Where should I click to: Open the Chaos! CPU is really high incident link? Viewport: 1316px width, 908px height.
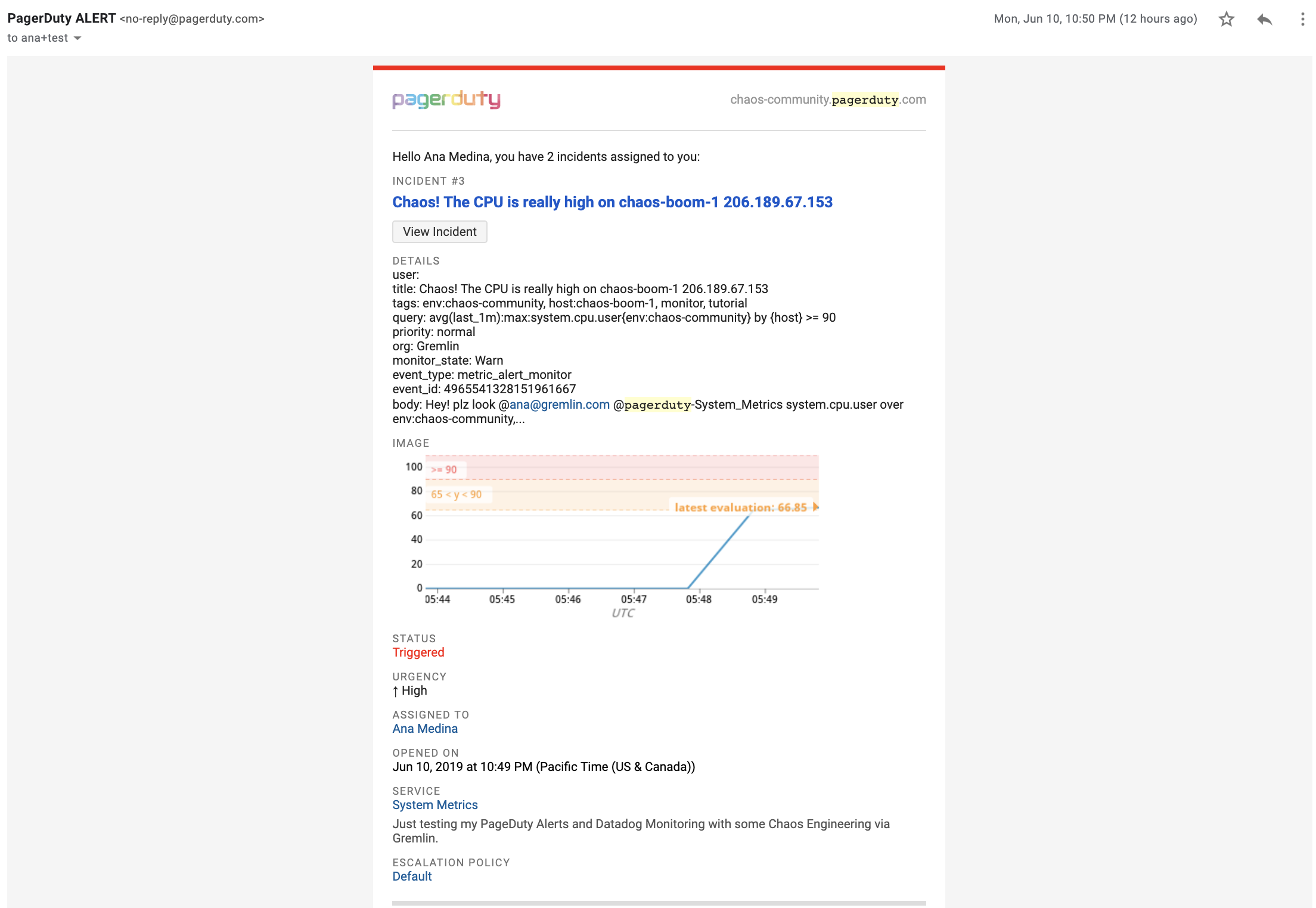coord(612,202)
